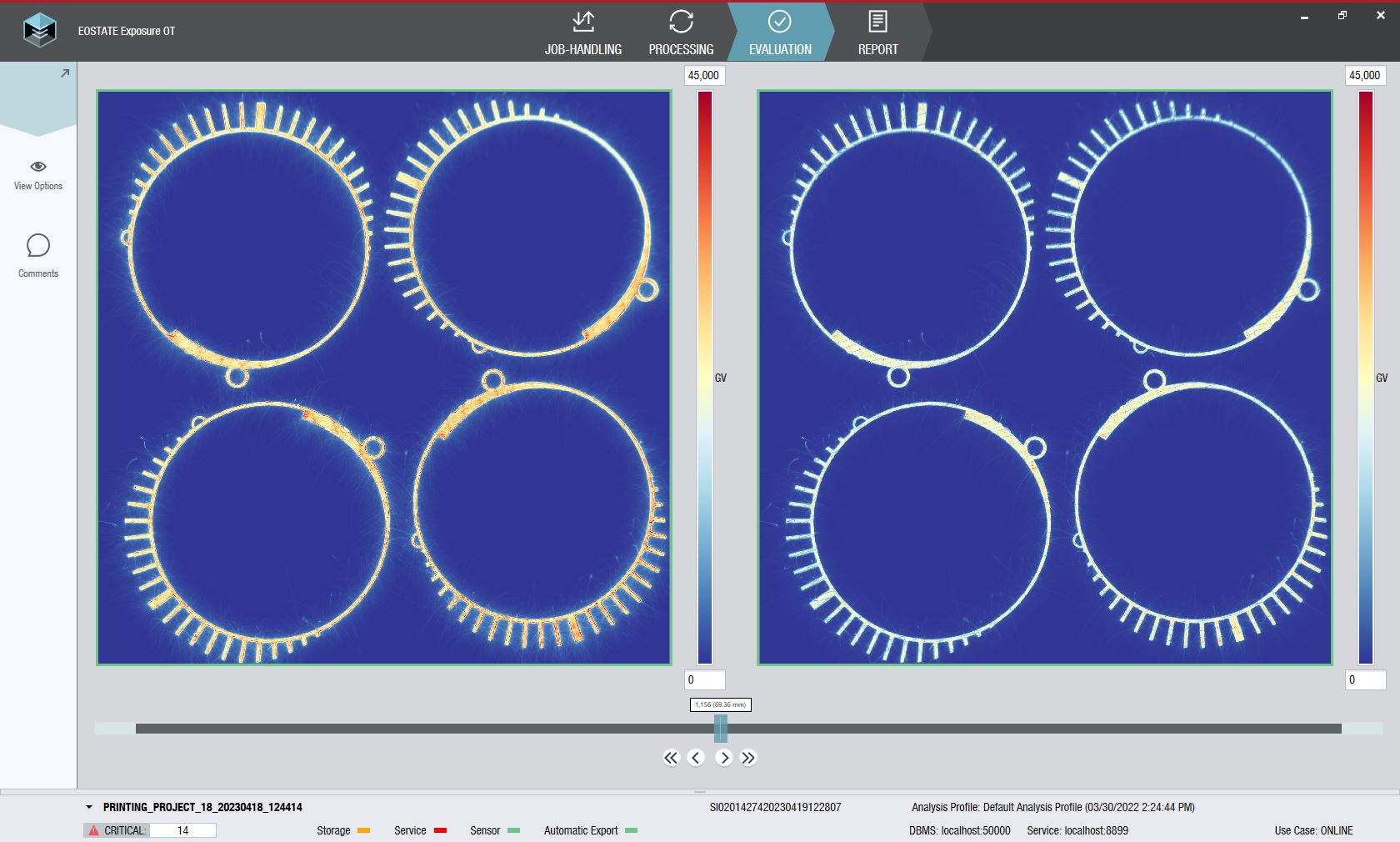Viewport: 1400px width, 842px height.
Task: Edit right colorbar minimum value field
Action: (x=1365, y=680)
